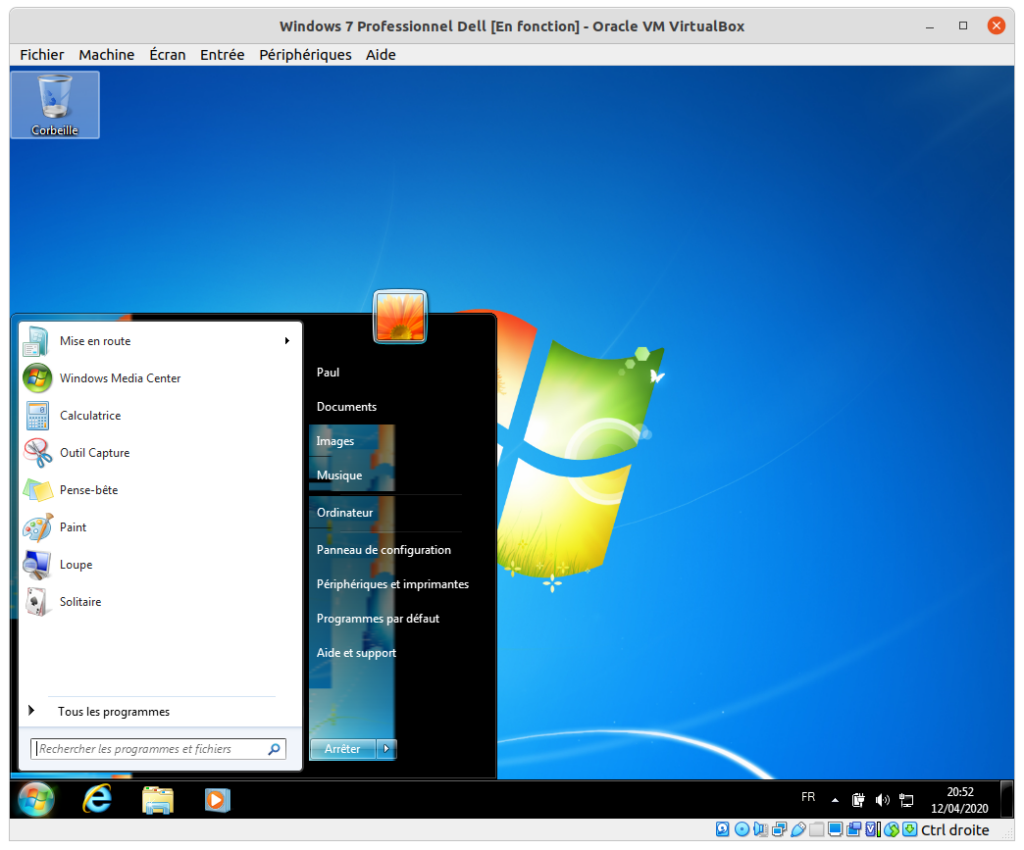Open Windows Explorer folder icon in taskbar

(x=158, y=800)
